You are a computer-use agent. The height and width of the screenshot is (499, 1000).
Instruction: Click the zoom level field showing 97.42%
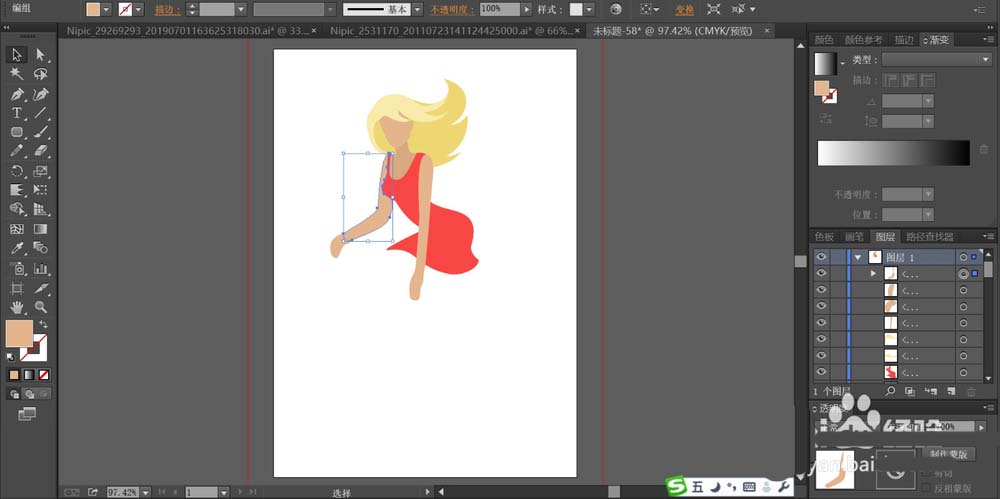coord(122,492)
